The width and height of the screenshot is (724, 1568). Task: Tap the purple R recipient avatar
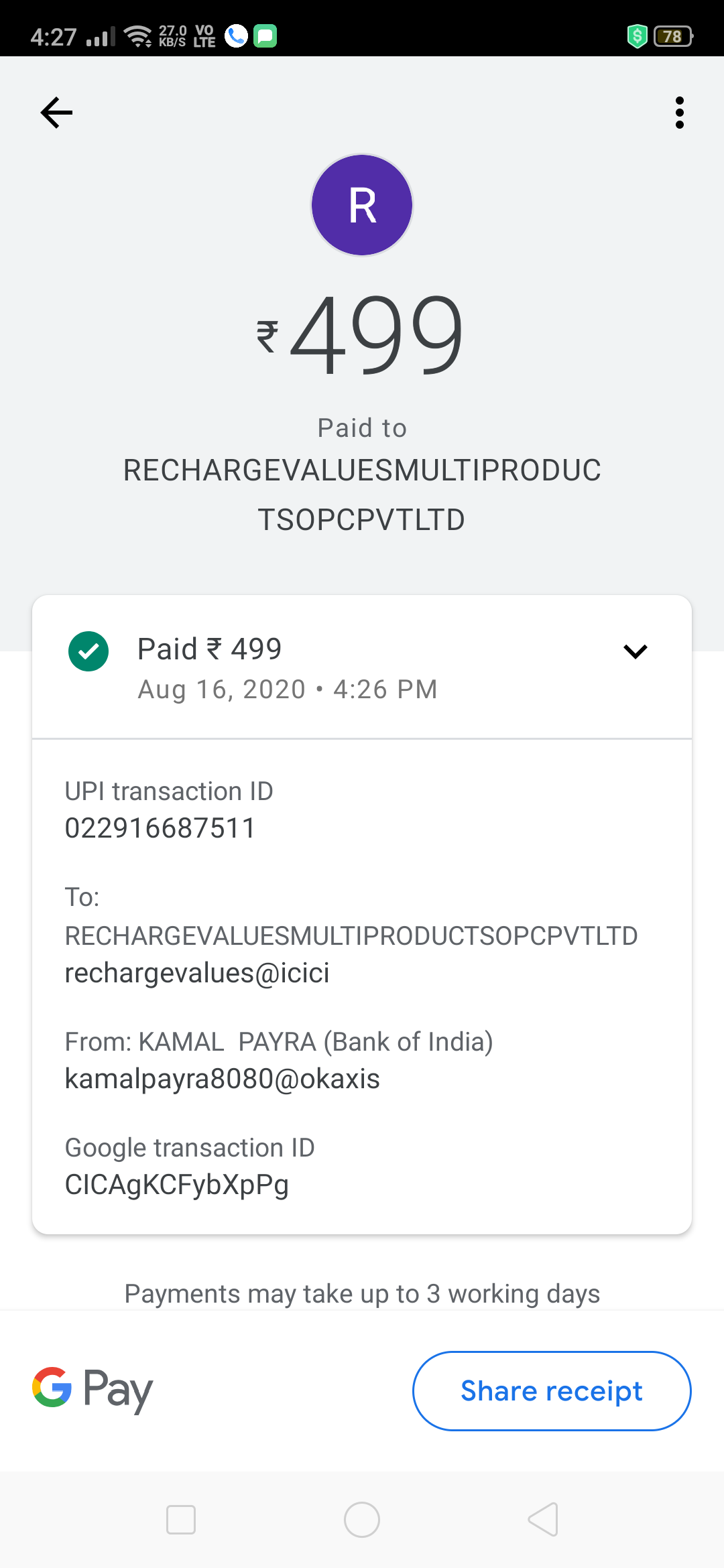click(x=362, y=205)
